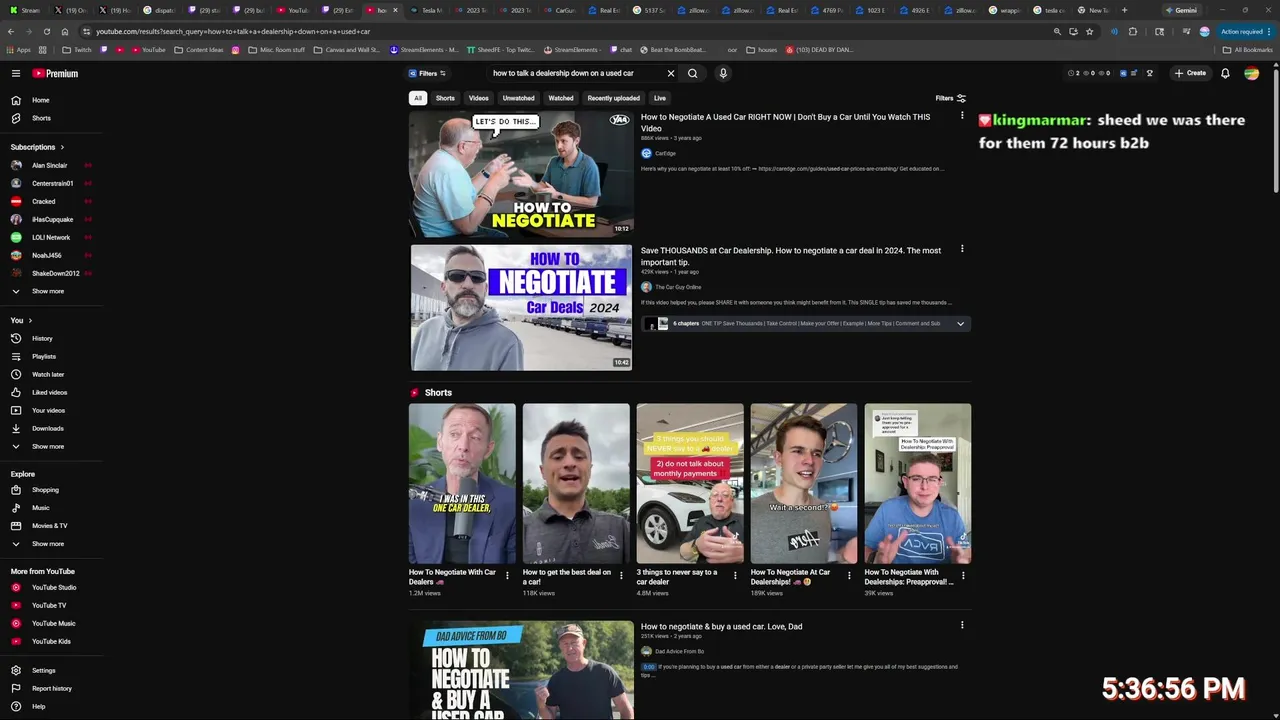Open the account avatar menu

click(1251, 73)
